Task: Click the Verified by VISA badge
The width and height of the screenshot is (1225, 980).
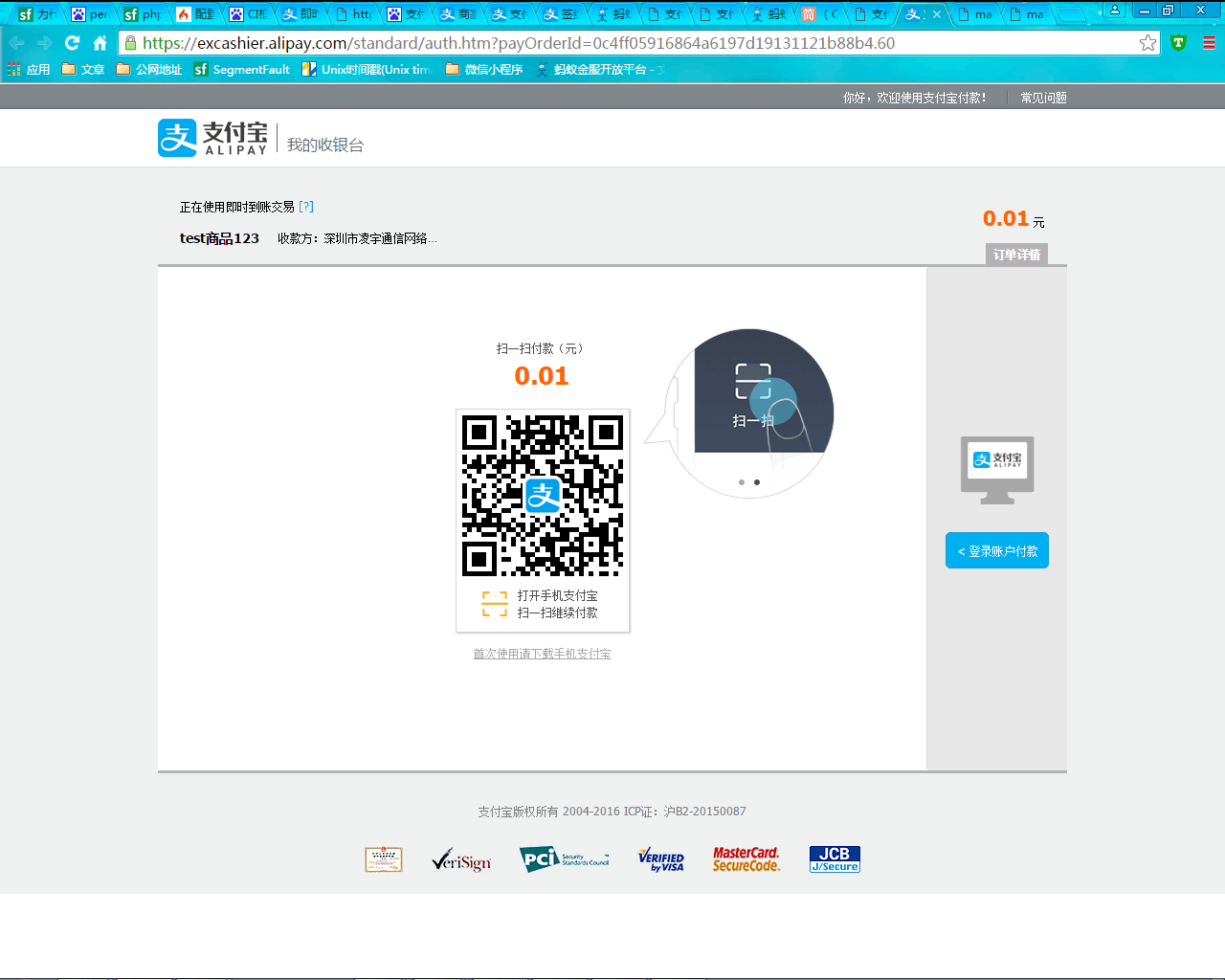Action: [661, 859]
